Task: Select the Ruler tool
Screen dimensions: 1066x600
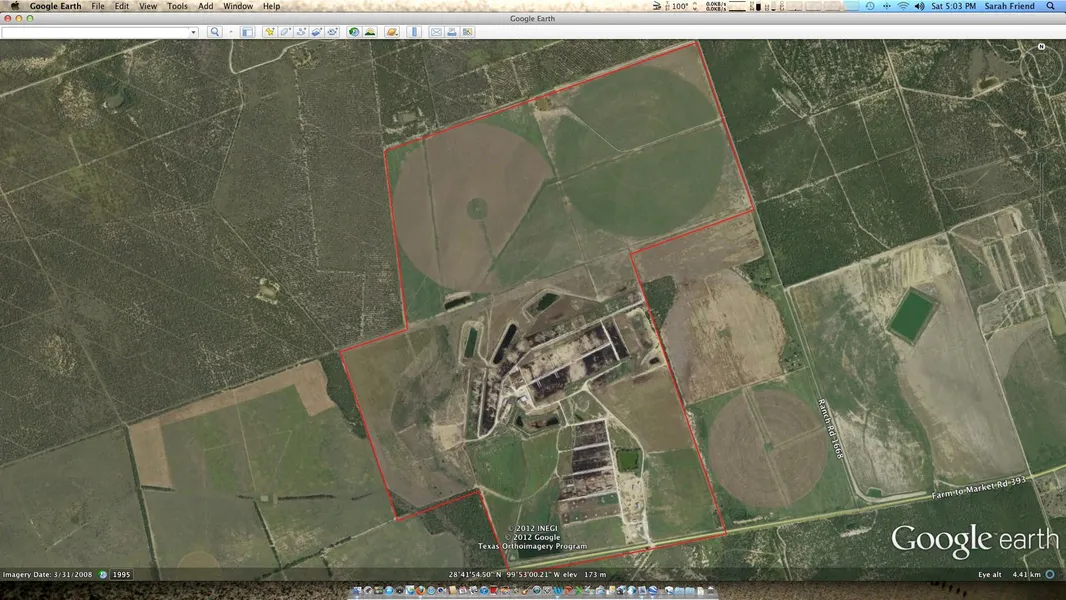Action: coord(414,32)
